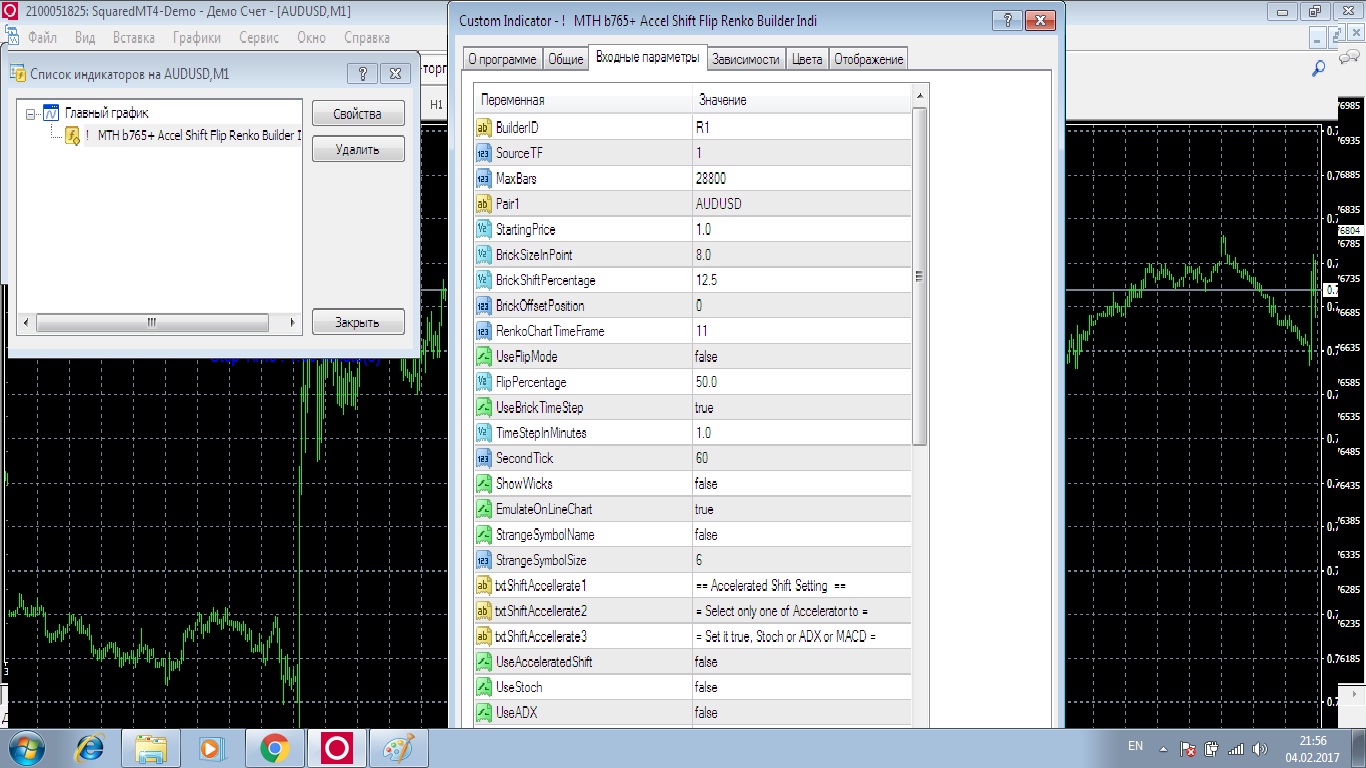Image resolution: width=1366 pixels, height=768 pixels.
Task: Click the Свойства button
Action: click(358, 114)
